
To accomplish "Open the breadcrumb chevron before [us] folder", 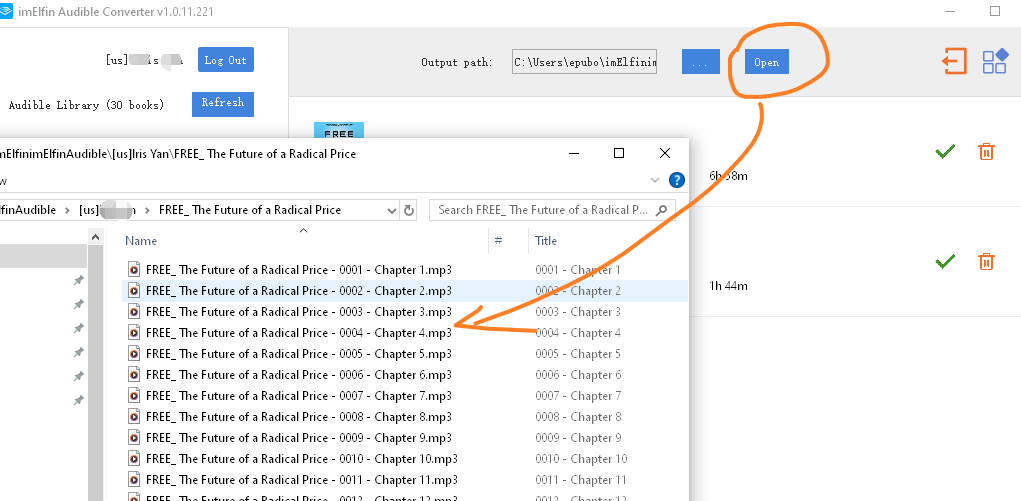I will pyautogui.click(x=68, y=210).
